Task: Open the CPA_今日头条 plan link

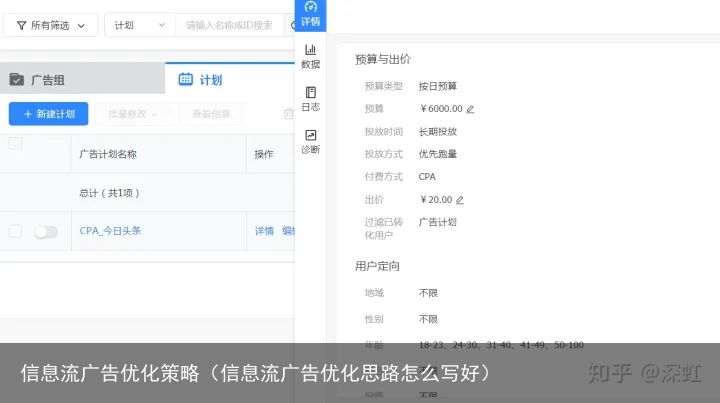Action: [110, 231]
